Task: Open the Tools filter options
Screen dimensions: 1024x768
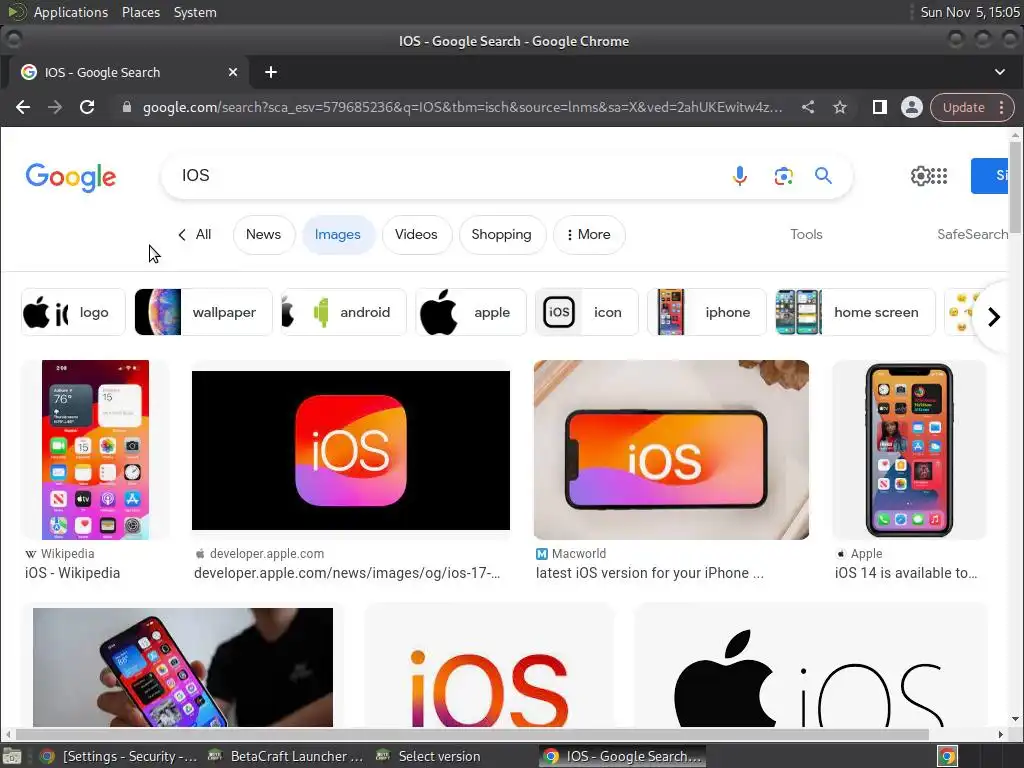Action: click(x=806, y=234)
